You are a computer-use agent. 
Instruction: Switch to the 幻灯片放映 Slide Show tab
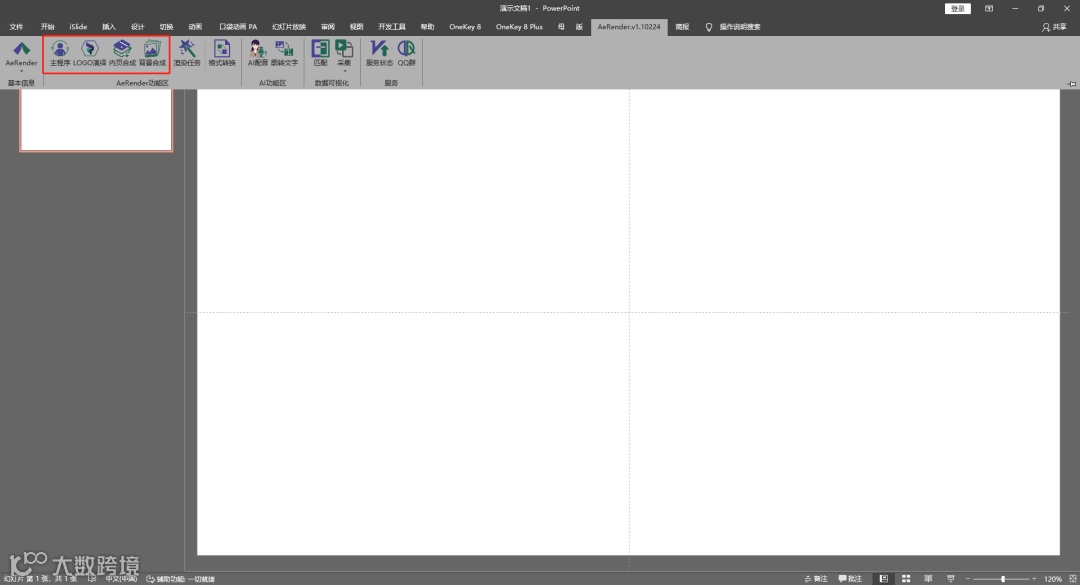click(289, 27)
